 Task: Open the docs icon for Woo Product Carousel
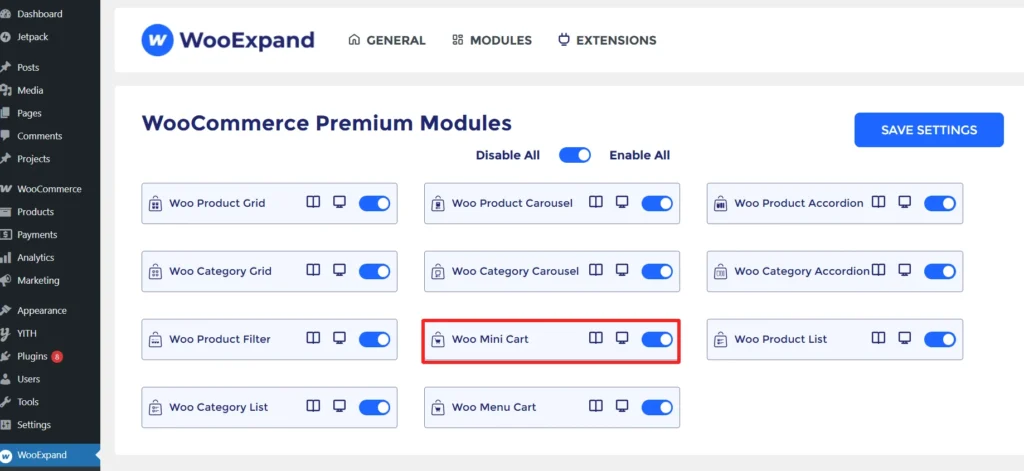[x=596, y=202]
